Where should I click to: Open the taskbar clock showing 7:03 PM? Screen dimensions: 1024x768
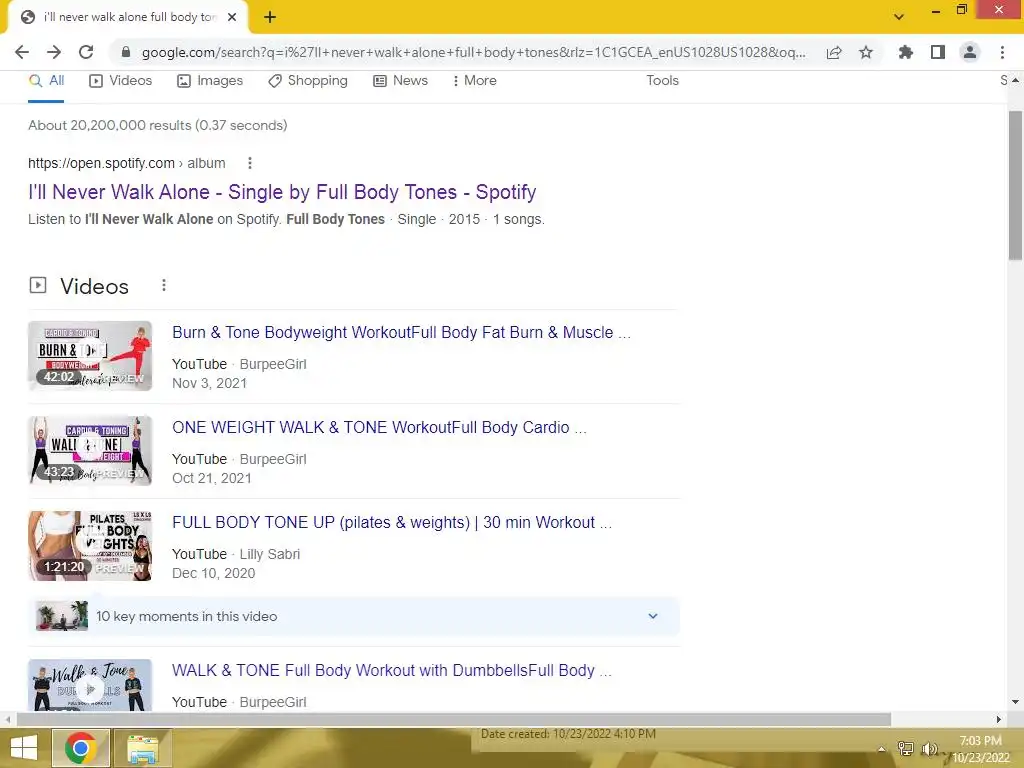(x=980, y=749)
